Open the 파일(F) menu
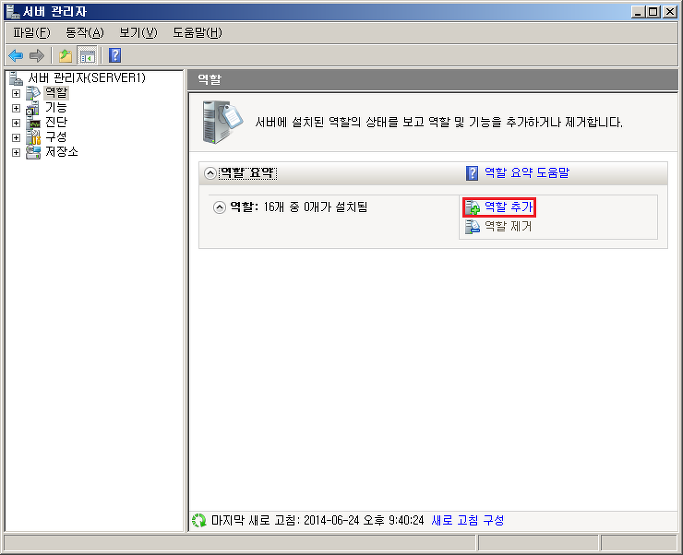This screenshot has width=683, height=555. pos(32,33)
